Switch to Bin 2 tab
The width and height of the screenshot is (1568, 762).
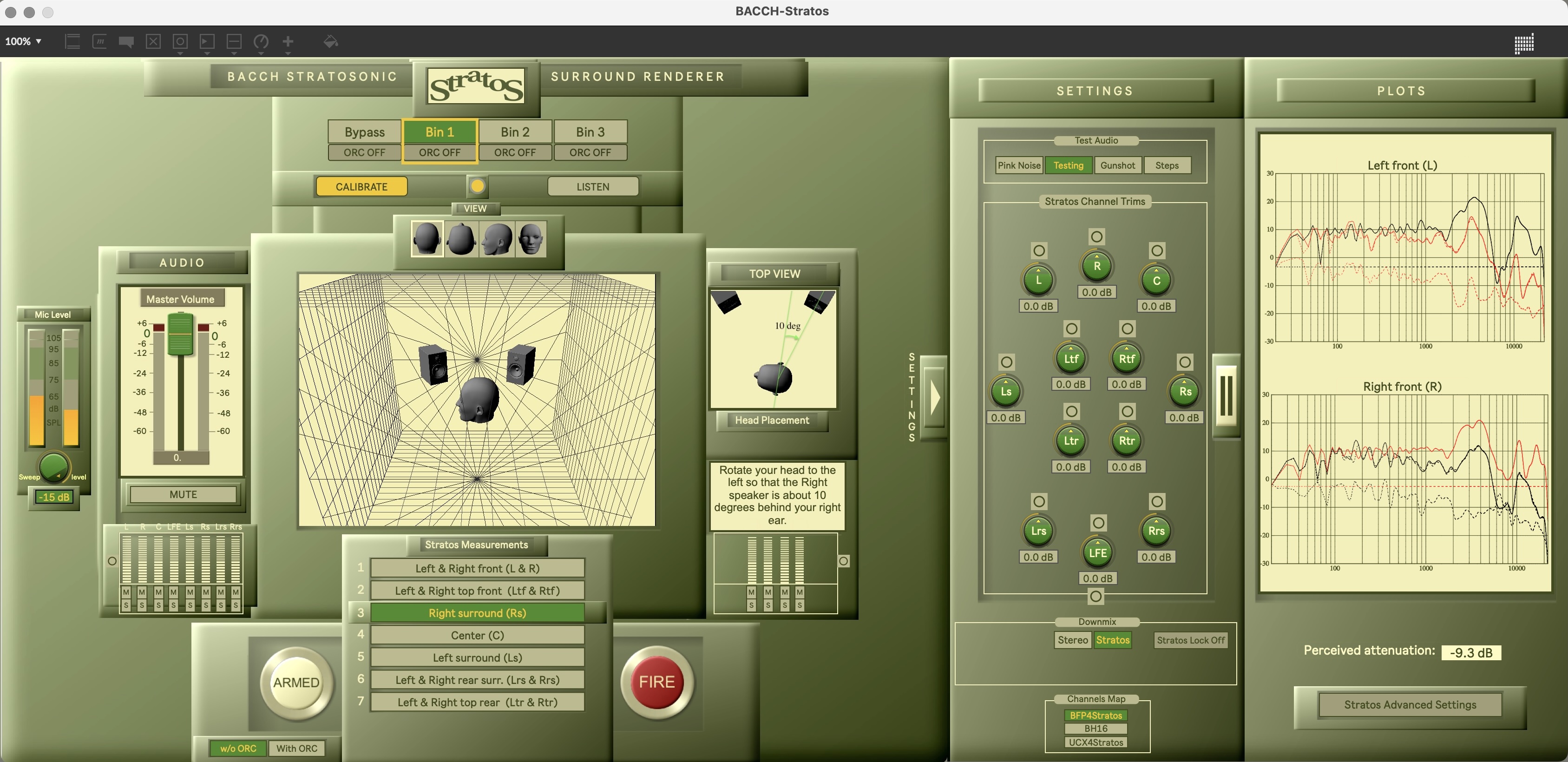point(515,132)
